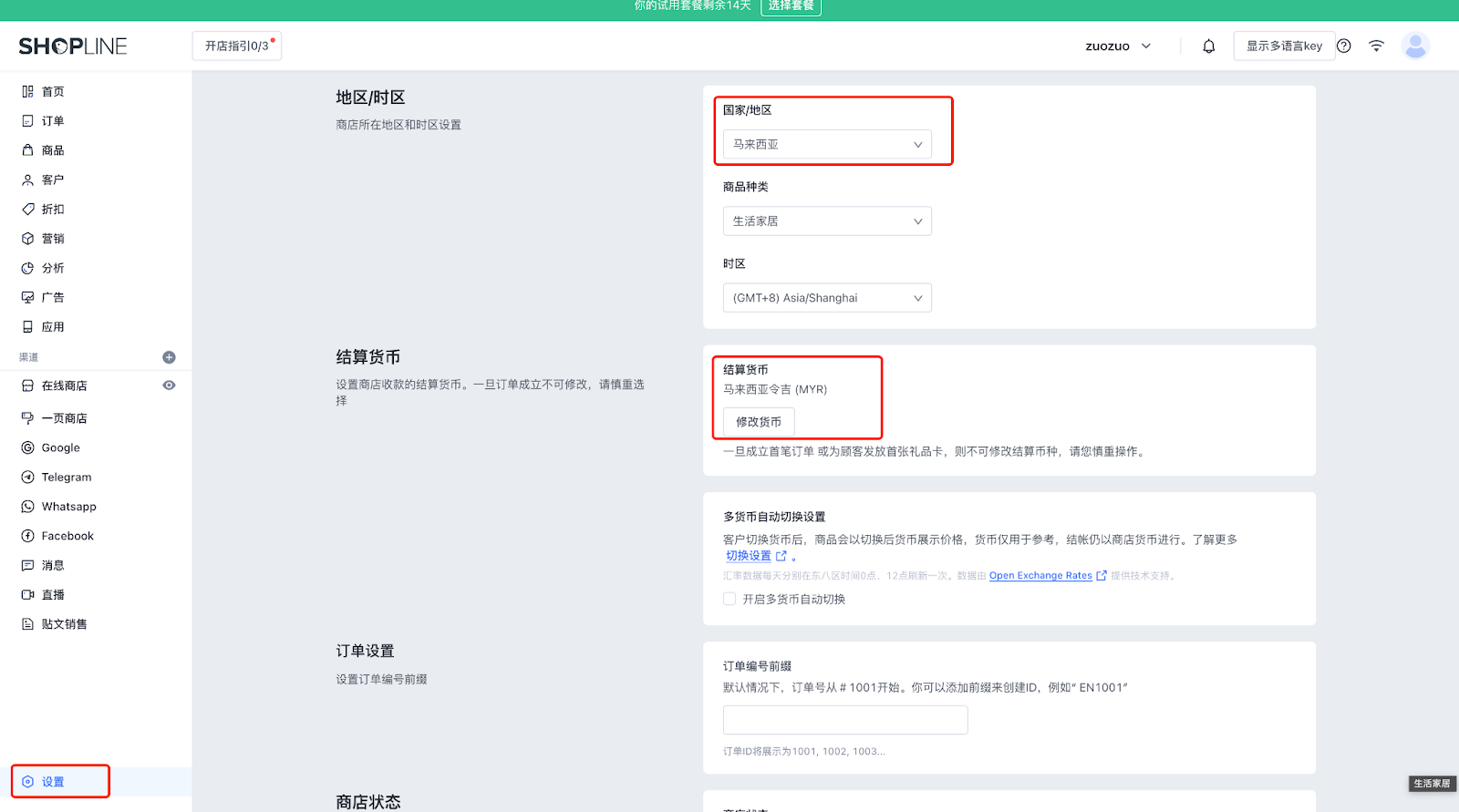This screenshot has height=812, width=1459.
Task: Open 开店指引0/3 guide
Action: (237, 46)
